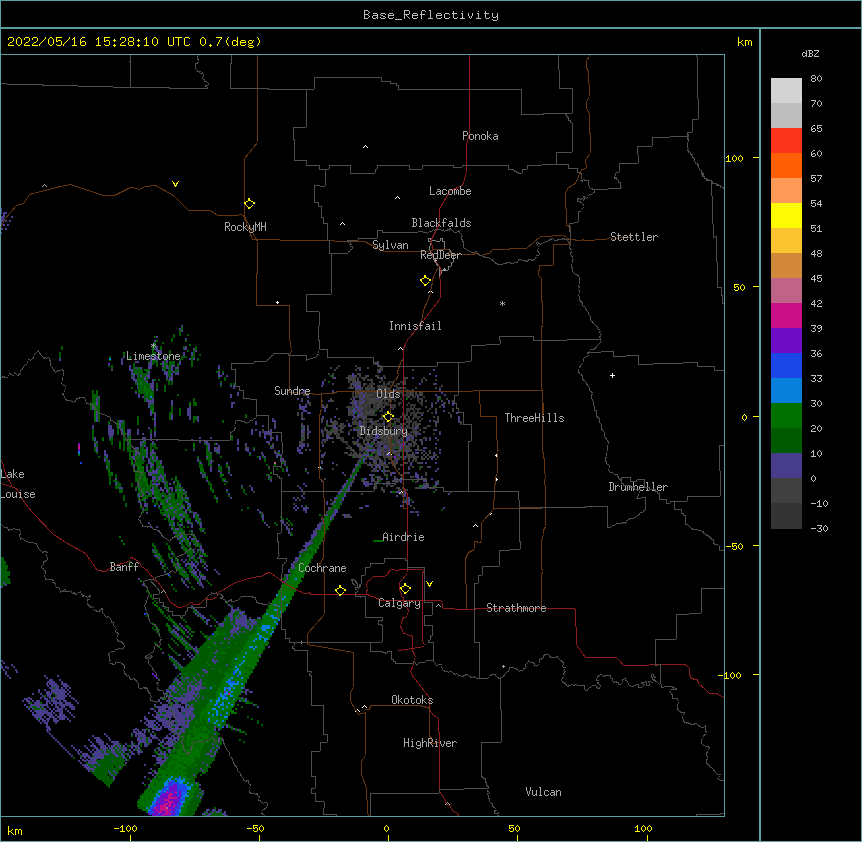Click the -100 tick on bottom axis
This screenshot has width=862, height=842.
(x=125, y=828)
